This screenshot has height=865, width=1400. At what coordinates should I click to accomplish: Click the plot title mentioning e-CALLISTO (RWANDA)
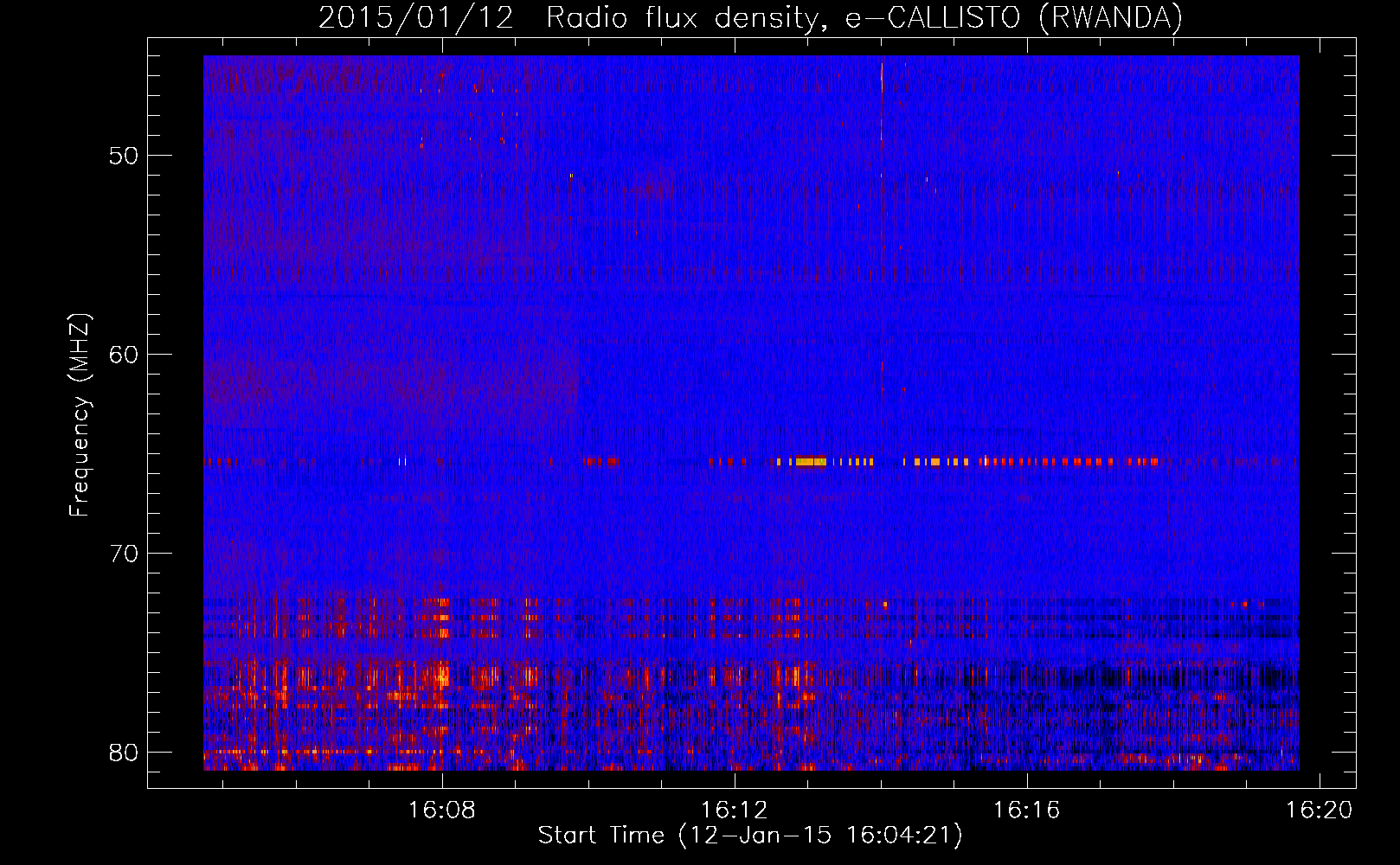[x=750, y=17]
